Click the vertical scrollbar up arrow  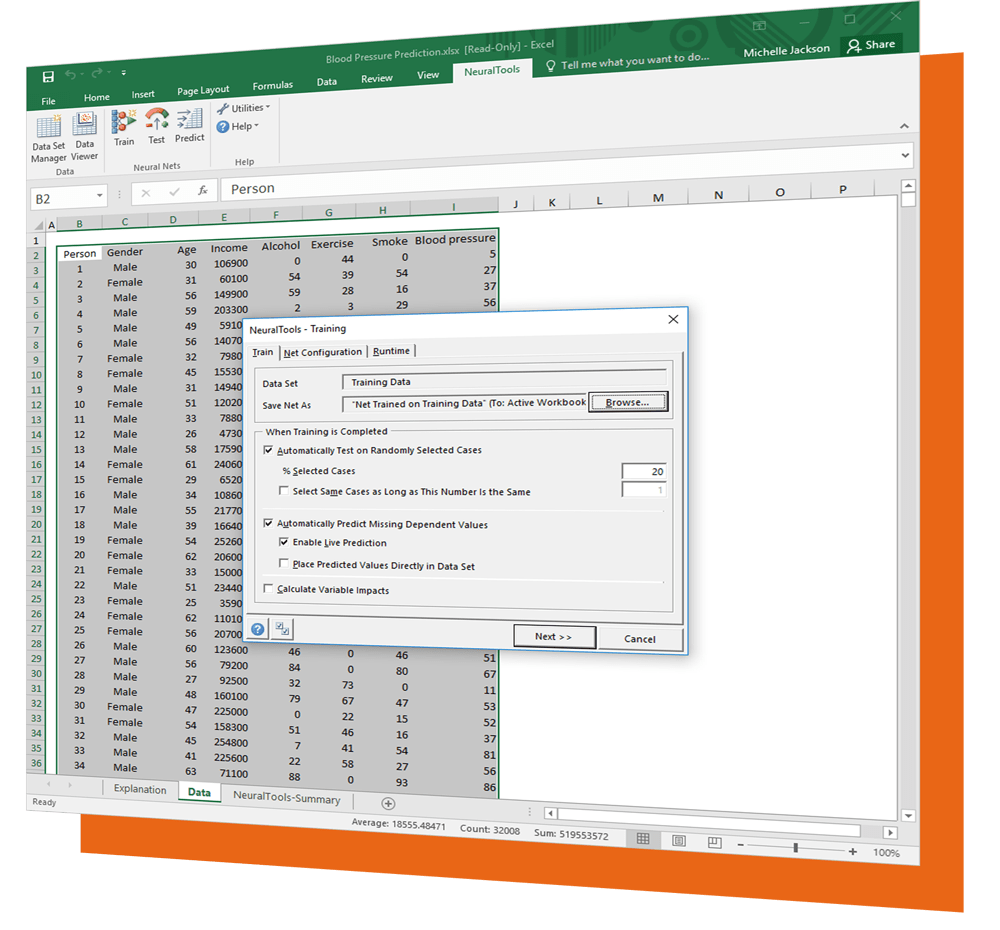908,186
